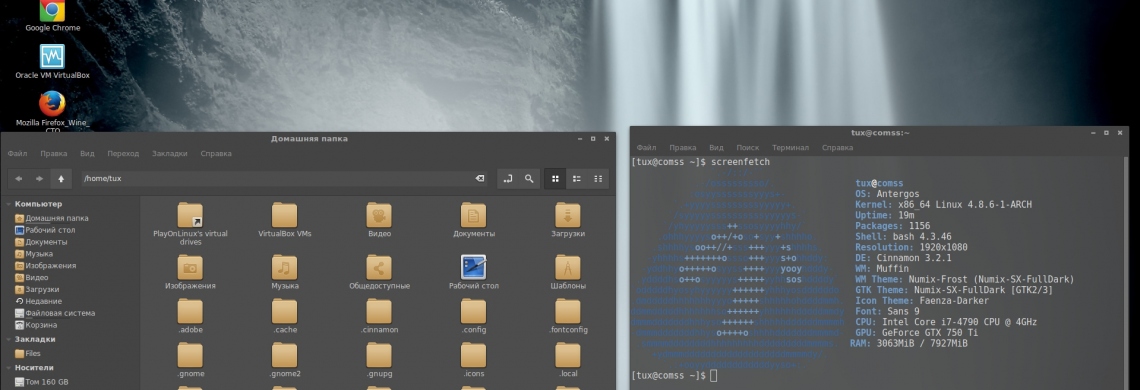Open Файл menu in terminal window
The width and height of the screenshot is (1140, 390).
(x=646, y=148)
